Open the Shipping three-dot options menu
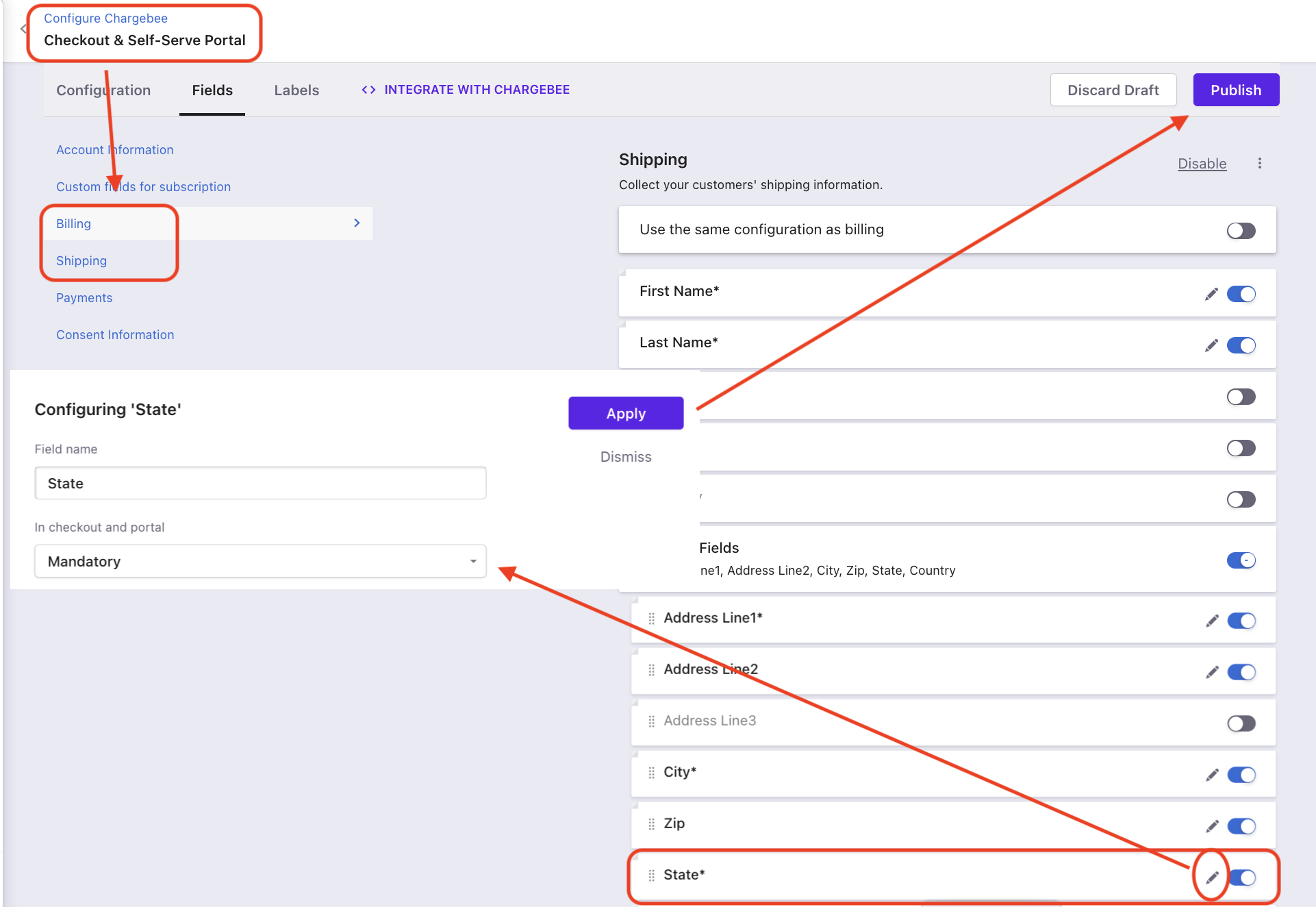This screenshot has height=907, width=1316. click(x=1259, y=163)
